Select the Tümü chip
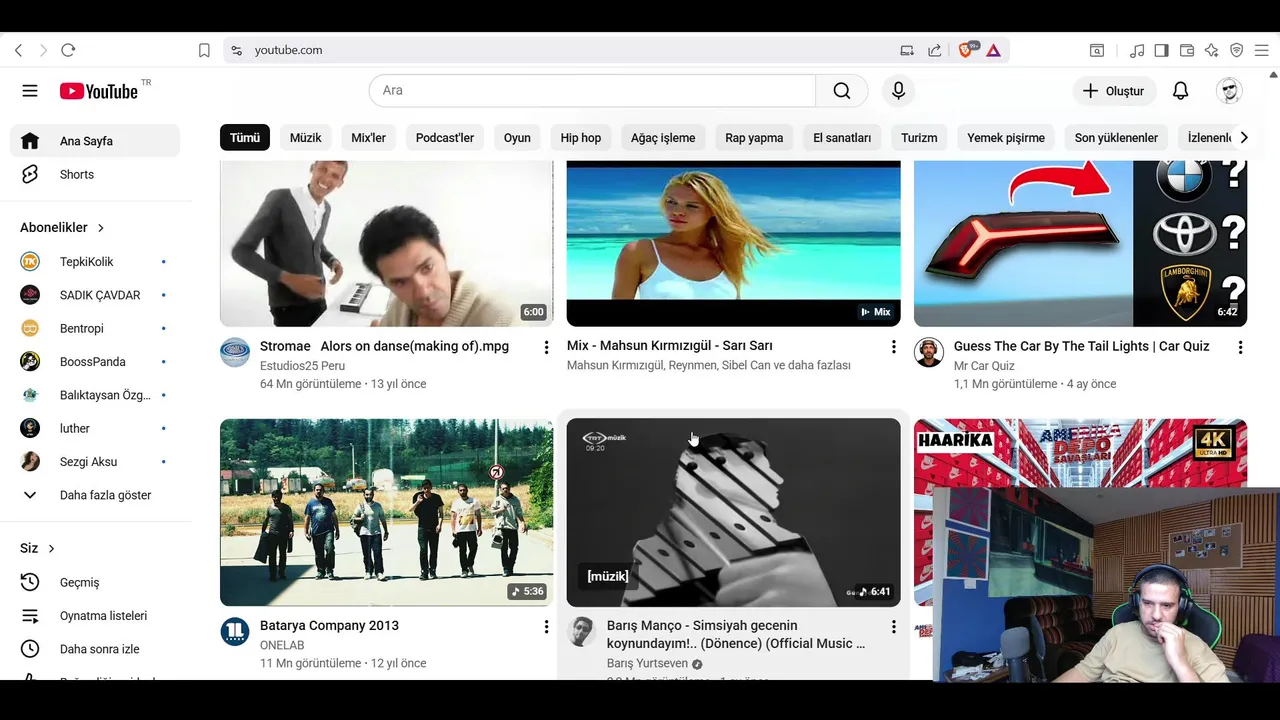Screen dimensions: 1280x720 pos(245,138)
